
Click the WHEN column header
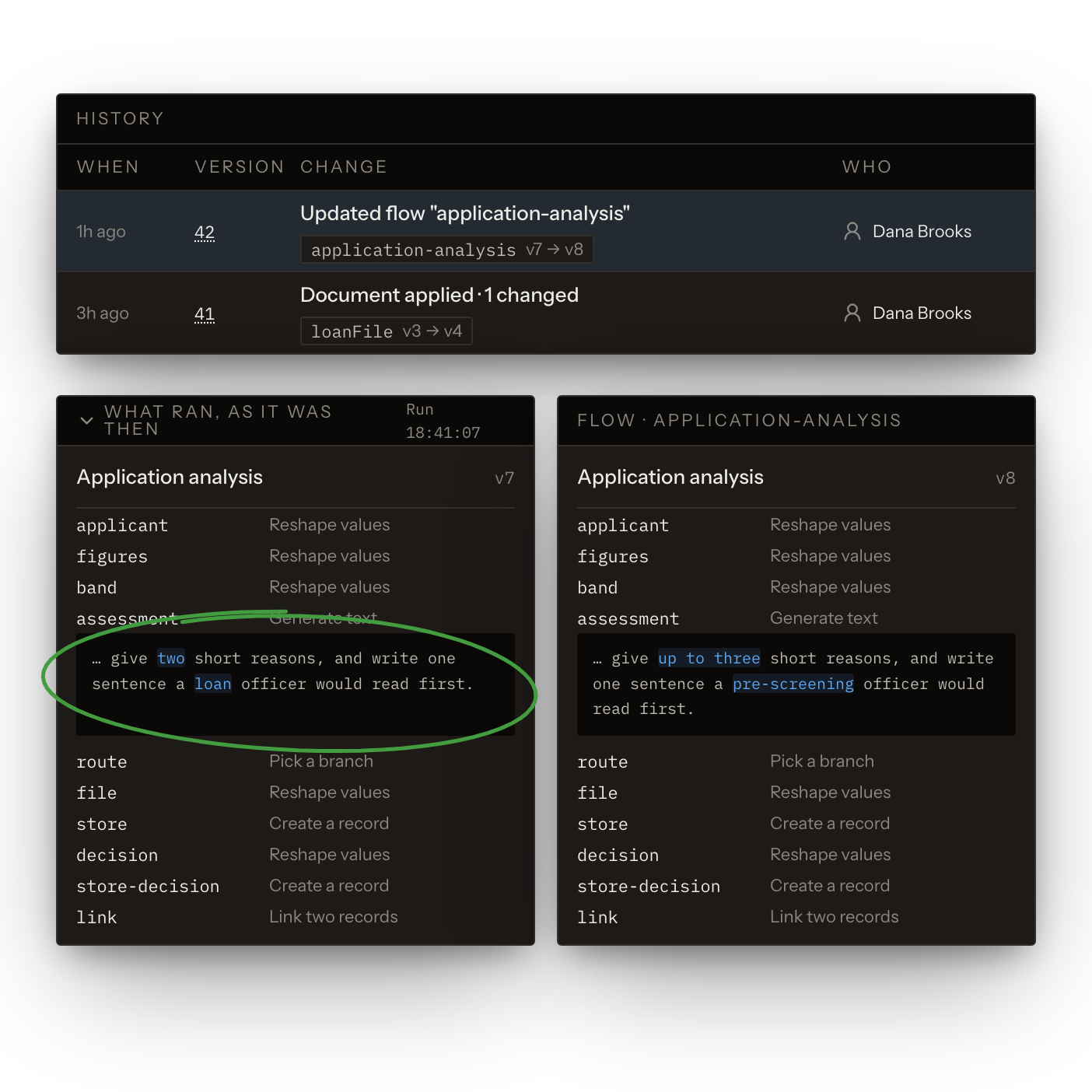click(108, 166)
